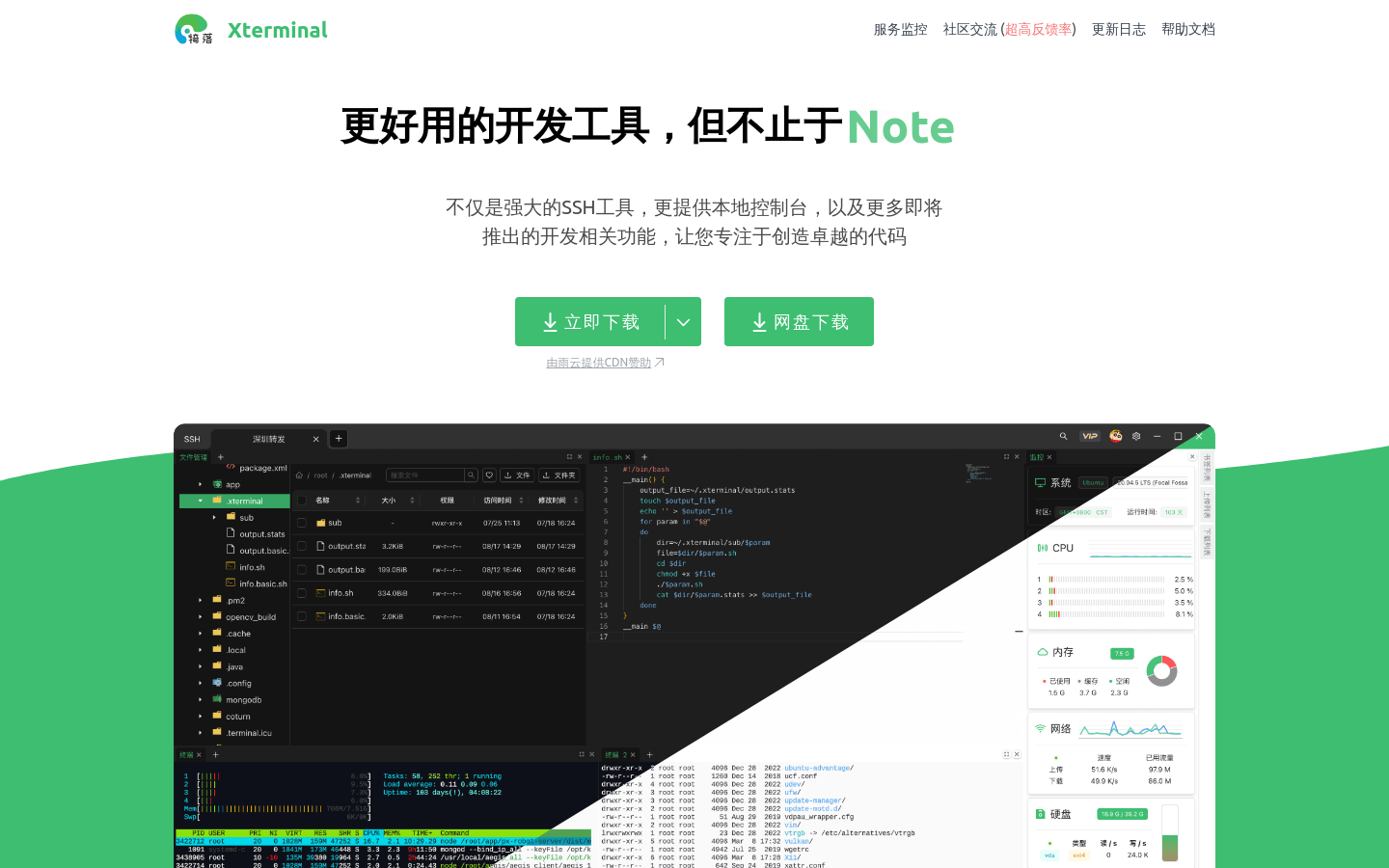Open the search icon in app title bar
The height and width of the screenshot is (868, 1389).
pos(1063,436)
